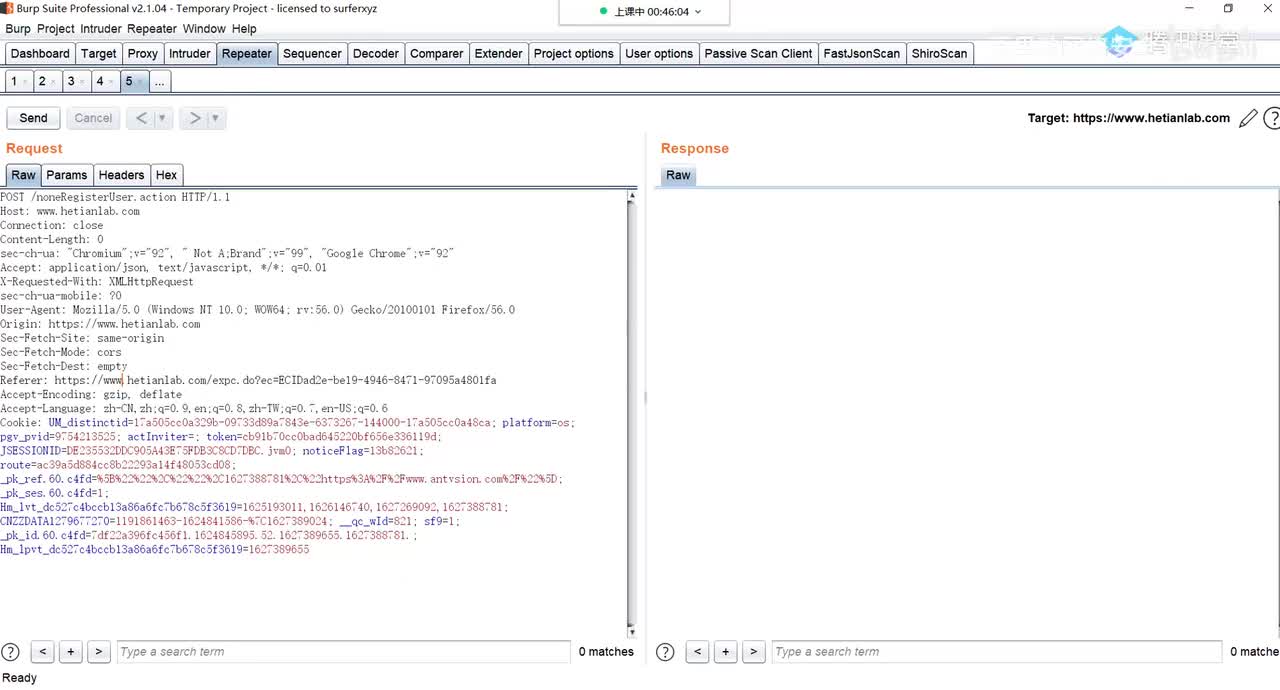Click the response search previous match button
1280x690 pixels.
(697, 651)
